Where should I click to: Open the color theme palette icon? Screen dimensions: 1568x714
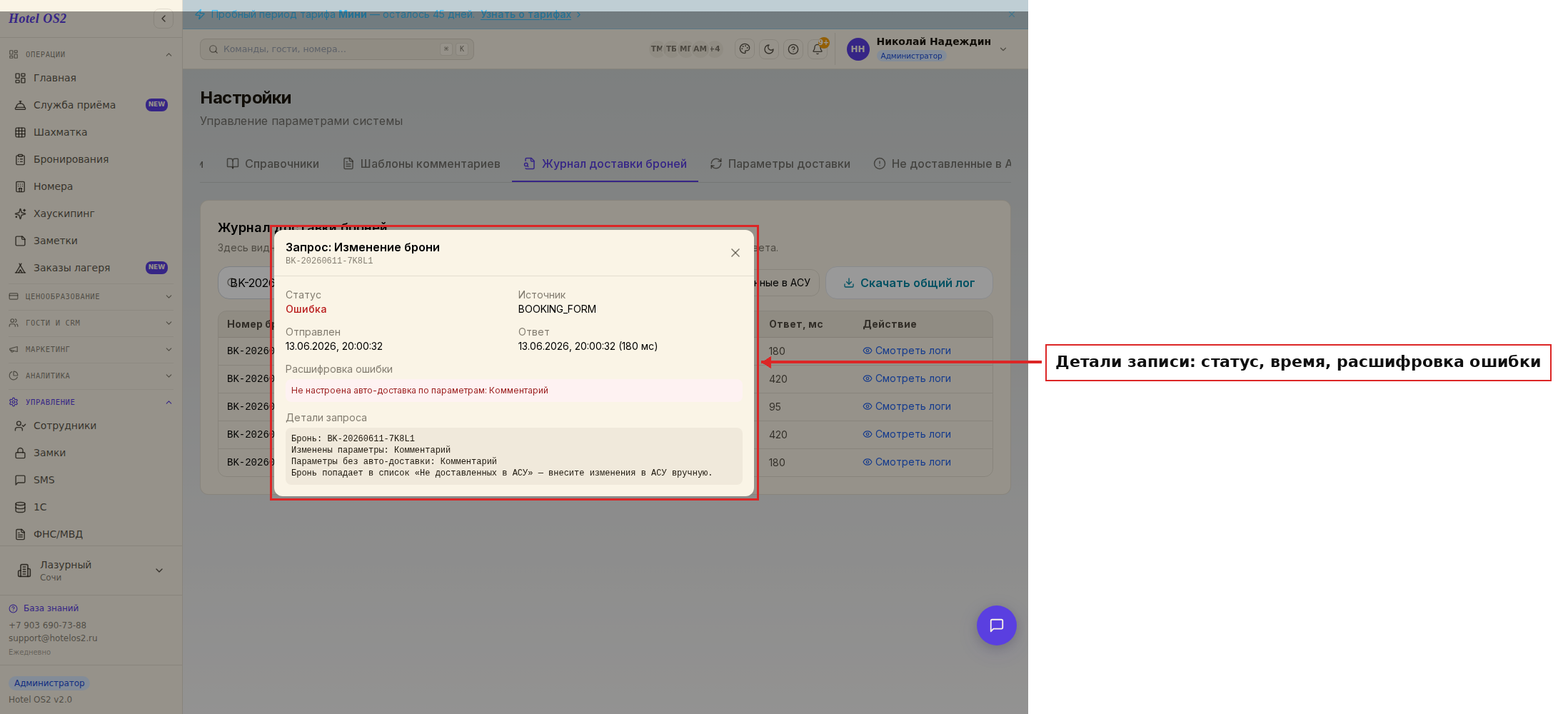pyautogui.click(x=745, y=49)
